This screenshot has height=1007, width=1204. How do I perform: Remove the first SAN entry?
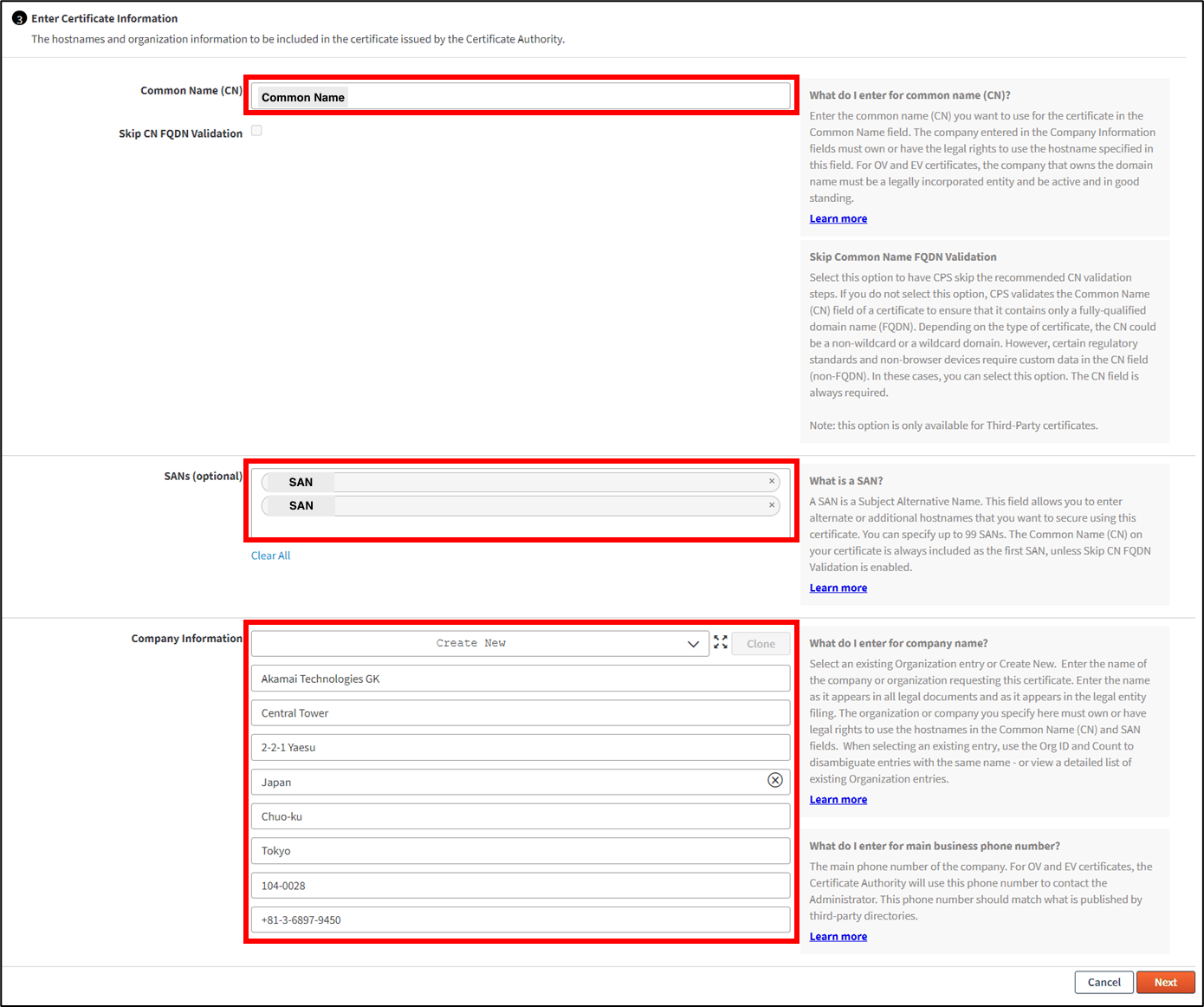pos(772,481)
